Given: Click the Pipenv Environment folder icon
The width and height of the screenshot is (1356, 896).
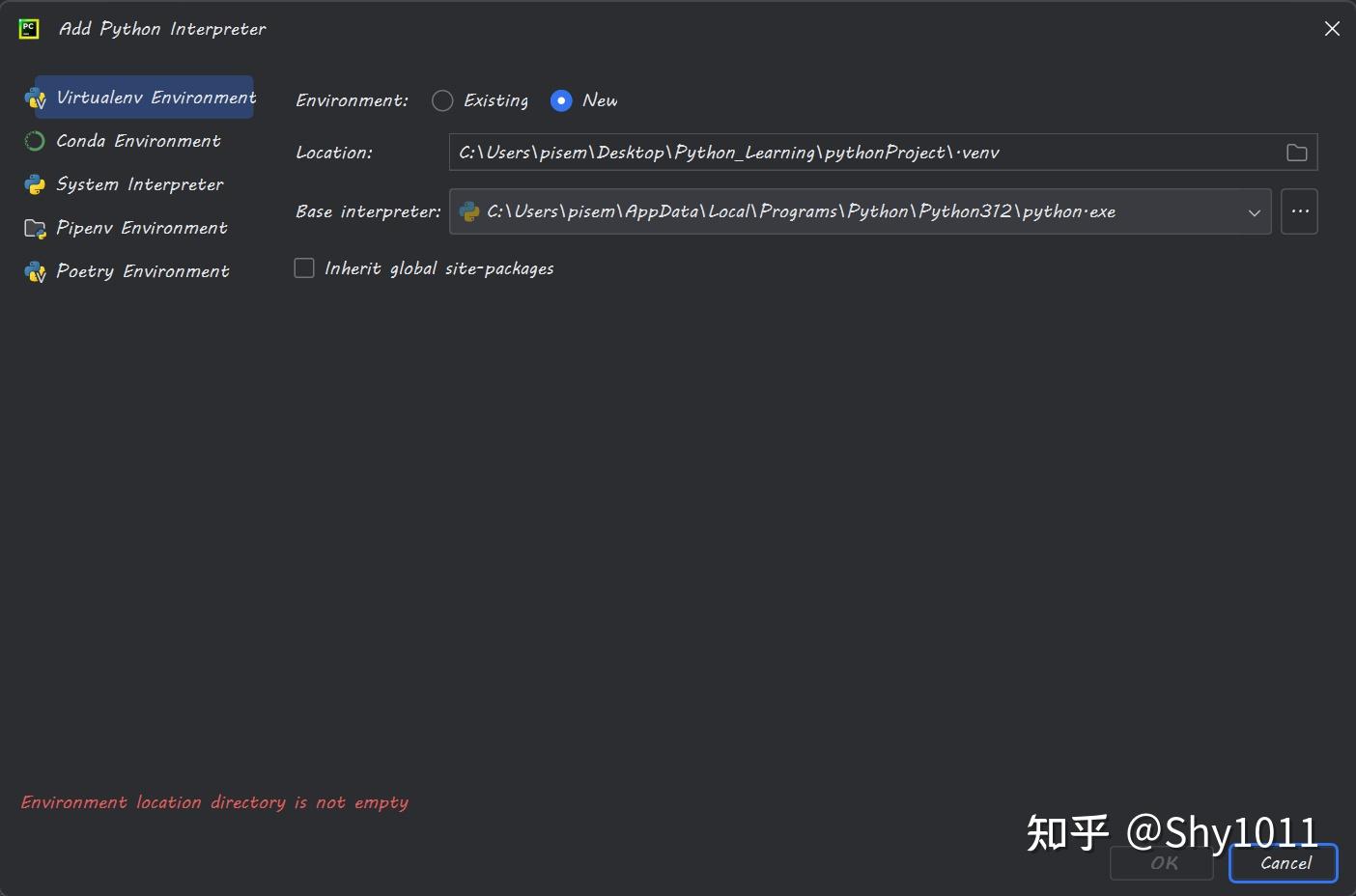Looking at the screenshot, I should pyautogui.click(x=35, y=228).
